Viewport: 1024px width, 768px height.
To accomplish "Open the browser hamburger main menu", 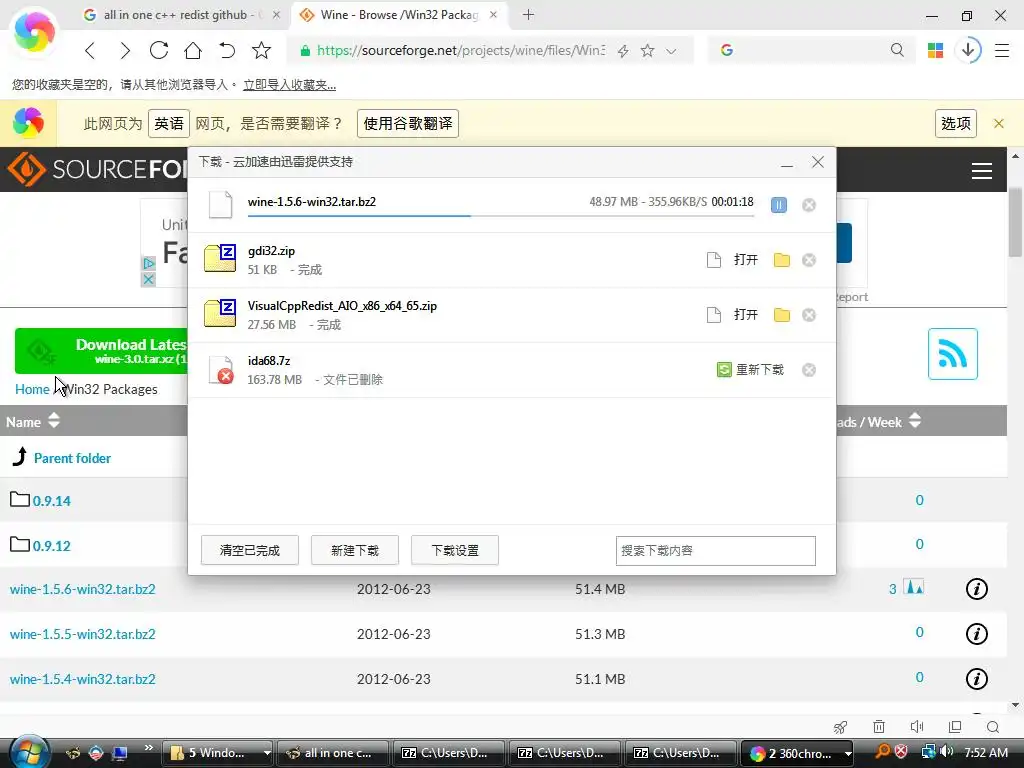I will tap(1002, 50).
